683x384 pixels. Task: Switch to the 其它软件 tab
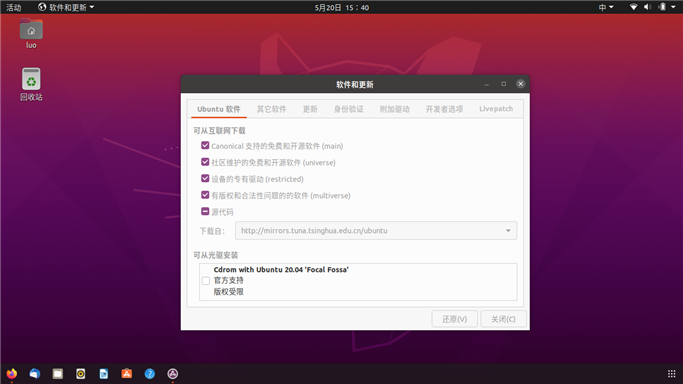pyautogui.click(x=271, y=109)
